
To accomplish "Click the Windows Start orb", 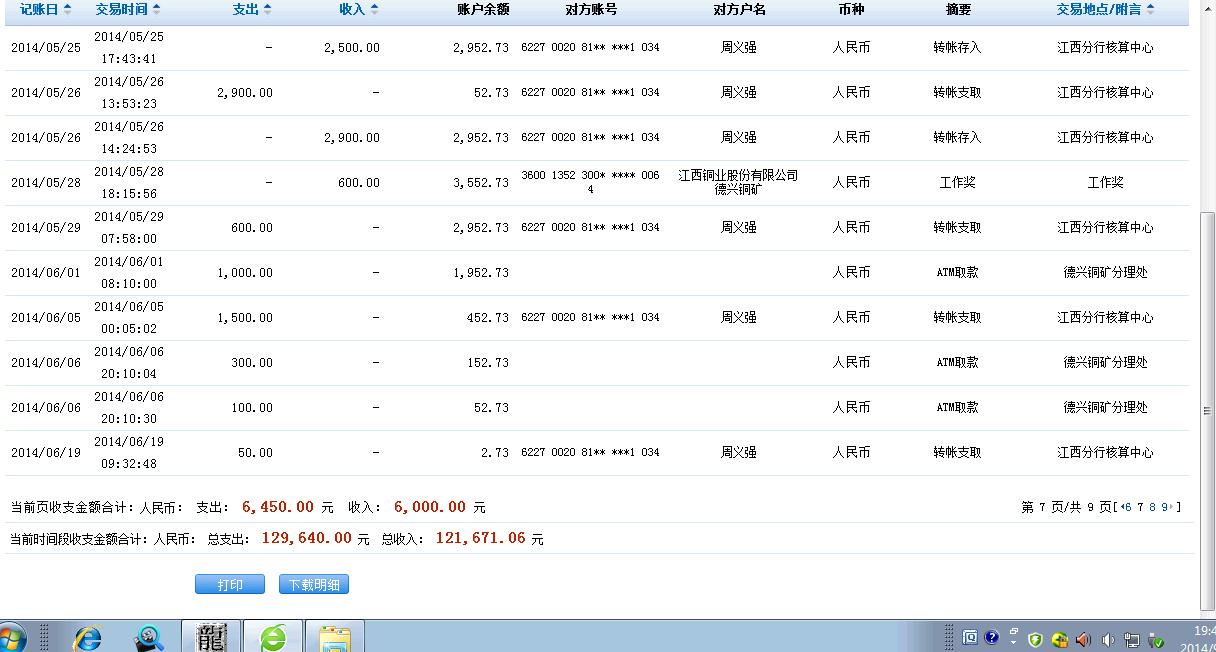I will click(12, 638).
